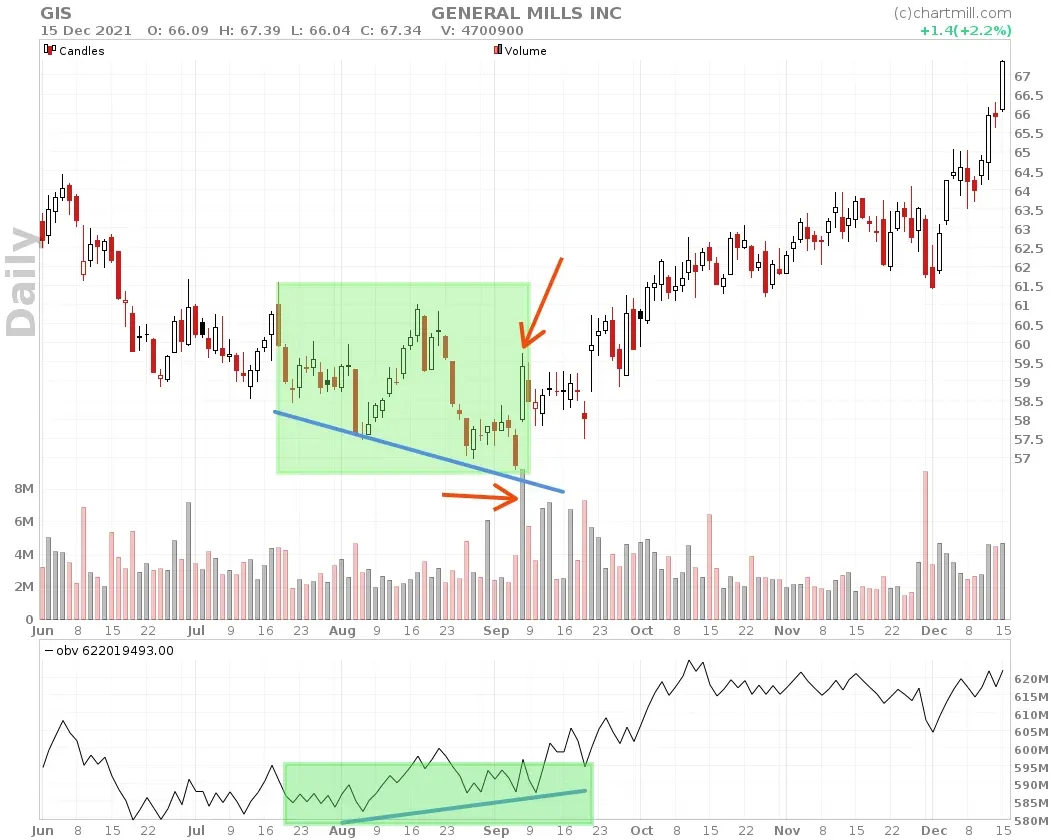Screen dimensions: 1051x840
Task: Click Nov on the volume chart's date axis
Action: 787,631
